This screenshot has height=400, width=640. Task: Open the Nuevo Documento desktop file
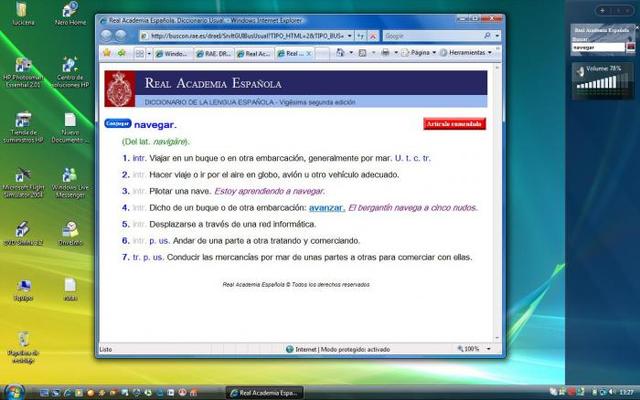tap(70, 127)
